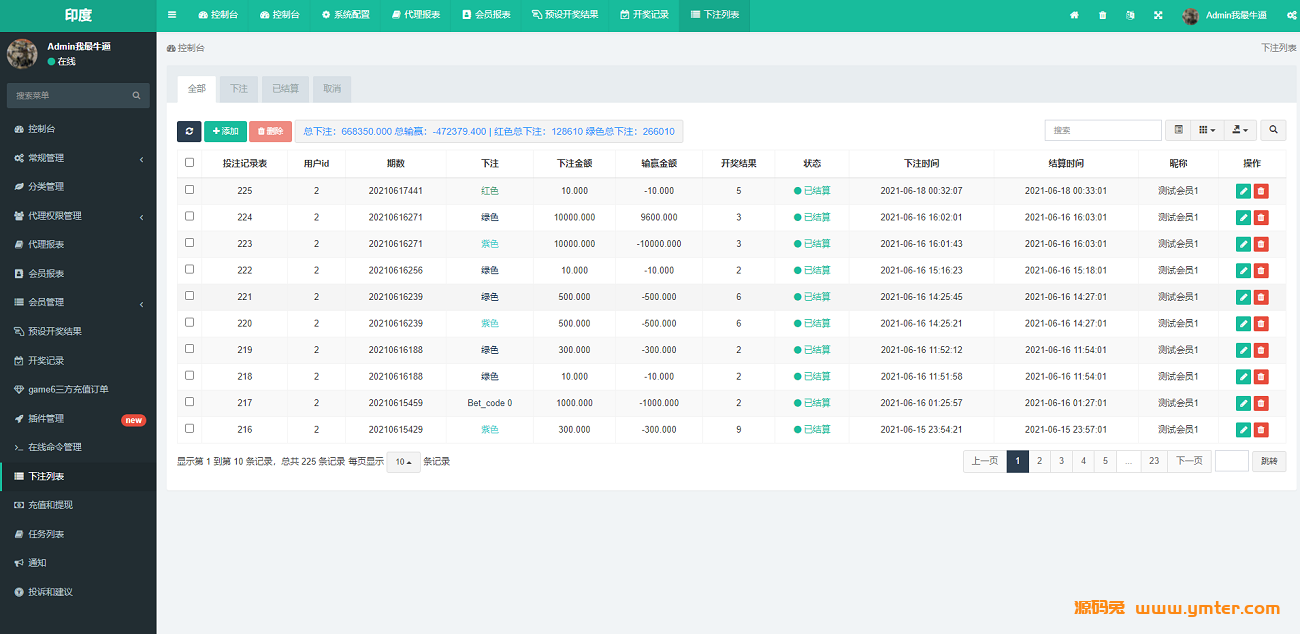1300x634 pixels.
Task: Click the refresh button in table toolbar
Action: 189,131
